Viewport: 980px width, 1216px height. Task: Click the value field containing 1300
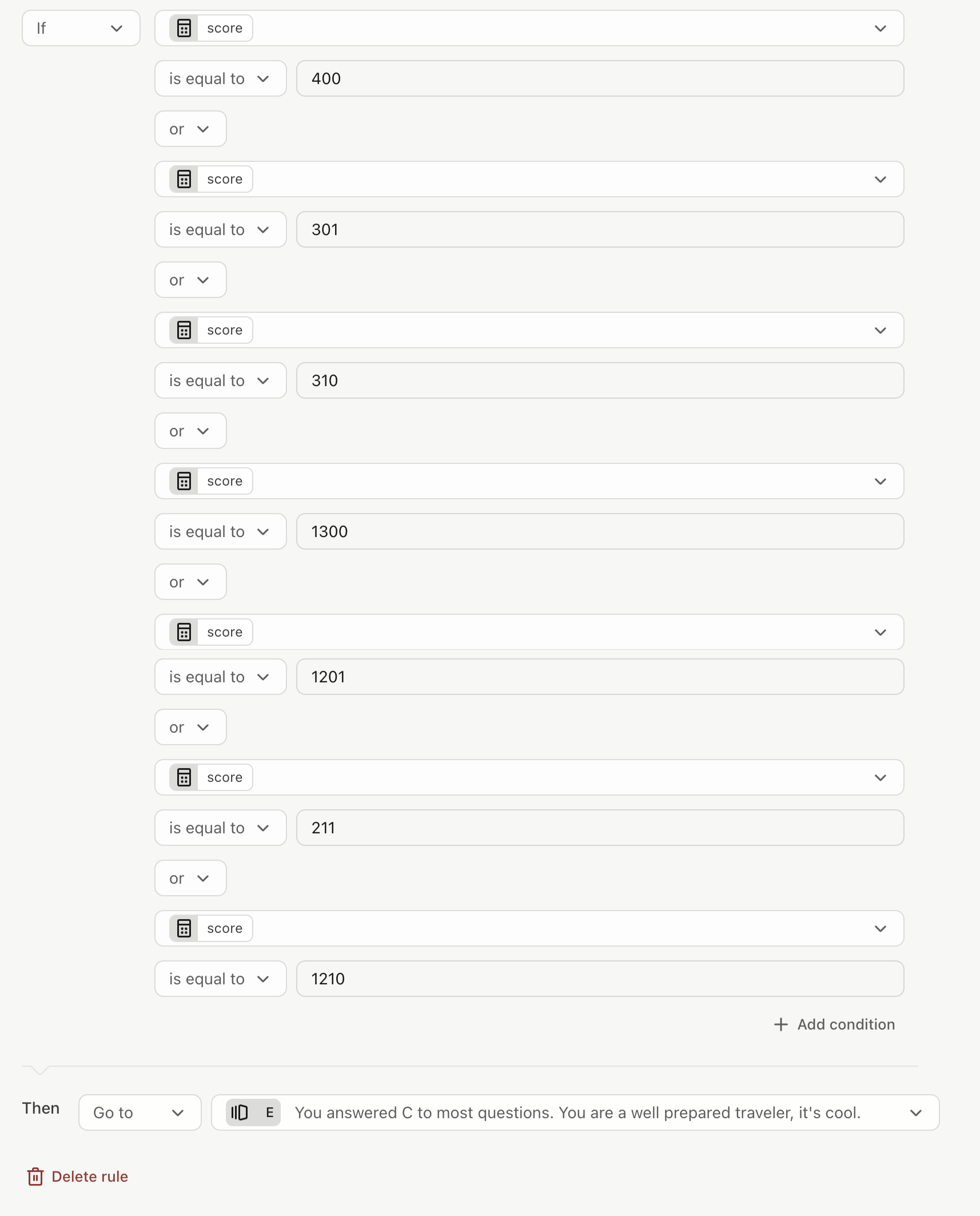tap(600, 531)
